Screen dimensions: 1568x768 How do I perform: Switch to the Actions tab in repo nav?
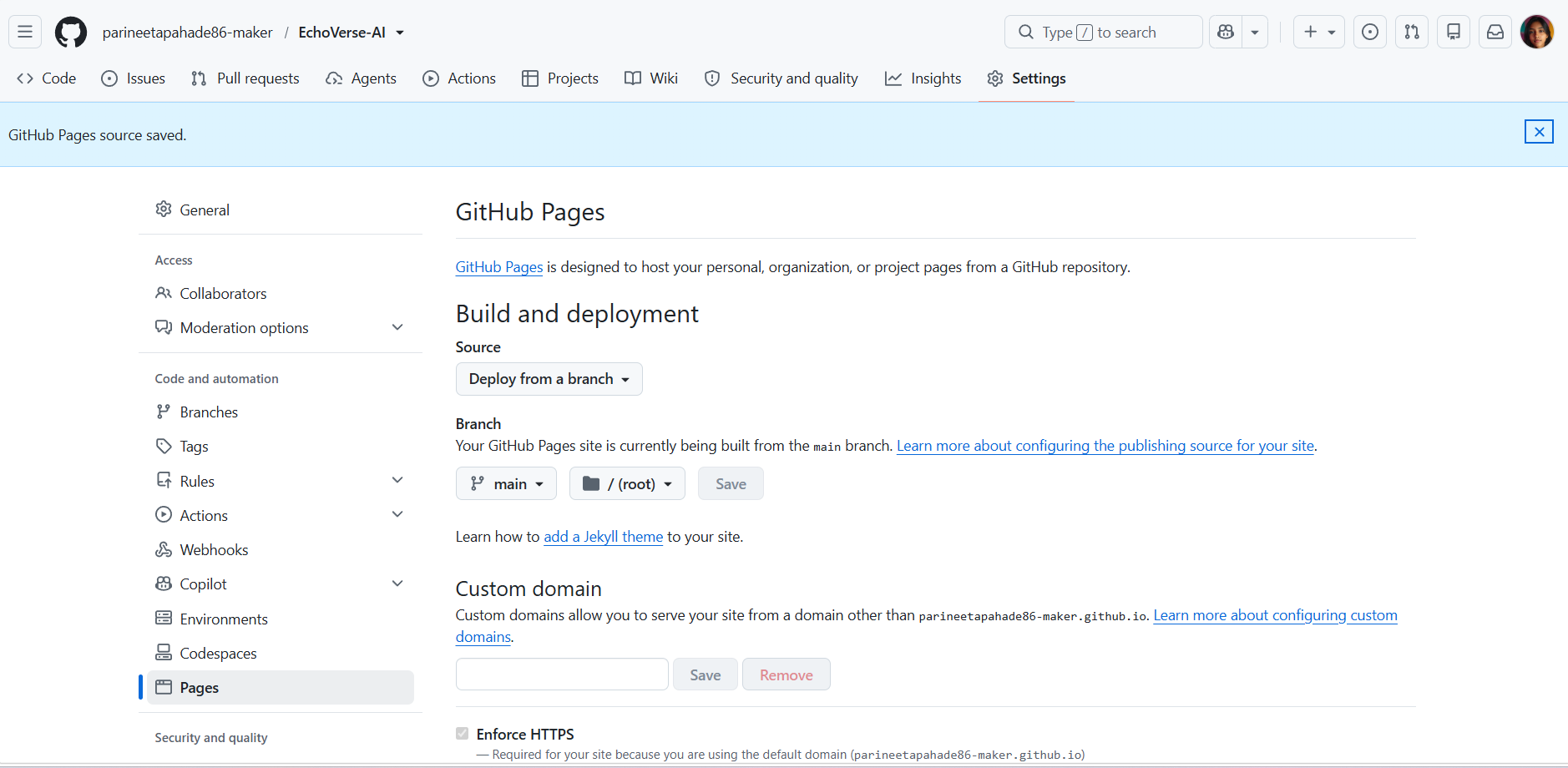click(x=459, y=78)
